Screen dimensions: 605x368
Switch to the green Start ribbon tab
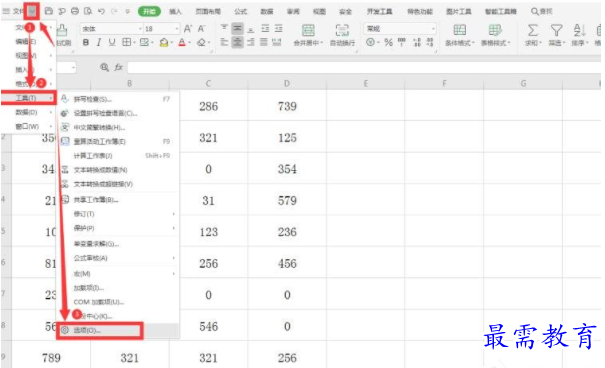coord(149,12)
